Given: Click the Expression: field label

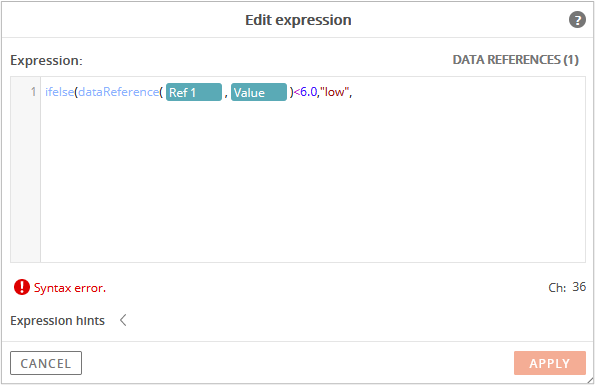Looking at the screenshot, I should click(x=46, y=60).
